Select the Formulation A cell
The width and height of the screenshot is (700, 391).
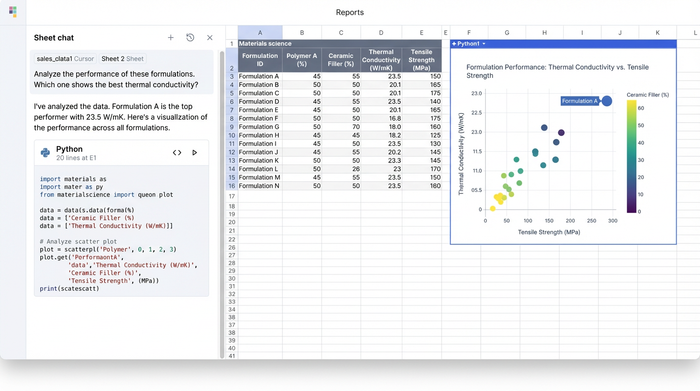(260, 76)
